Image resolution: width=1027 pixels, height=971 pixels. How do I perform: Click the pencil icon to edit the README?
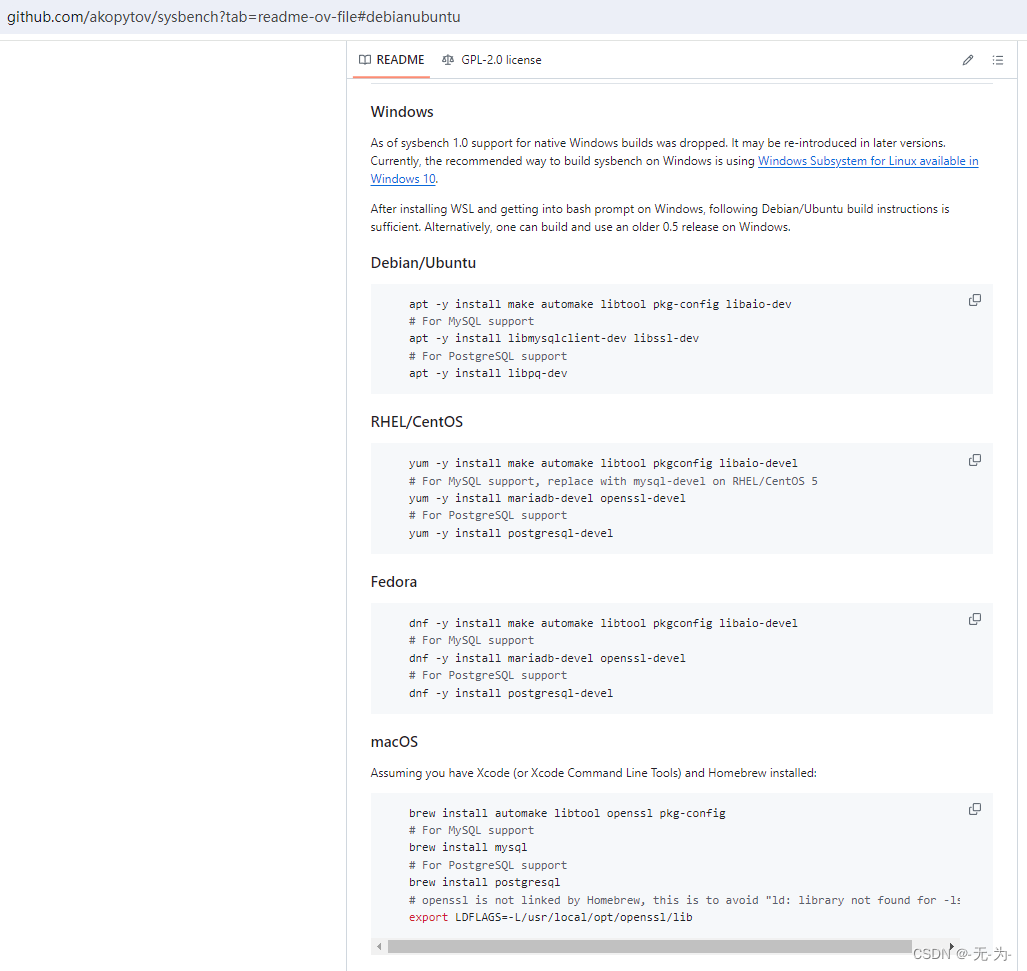click(x=967, y=60)
